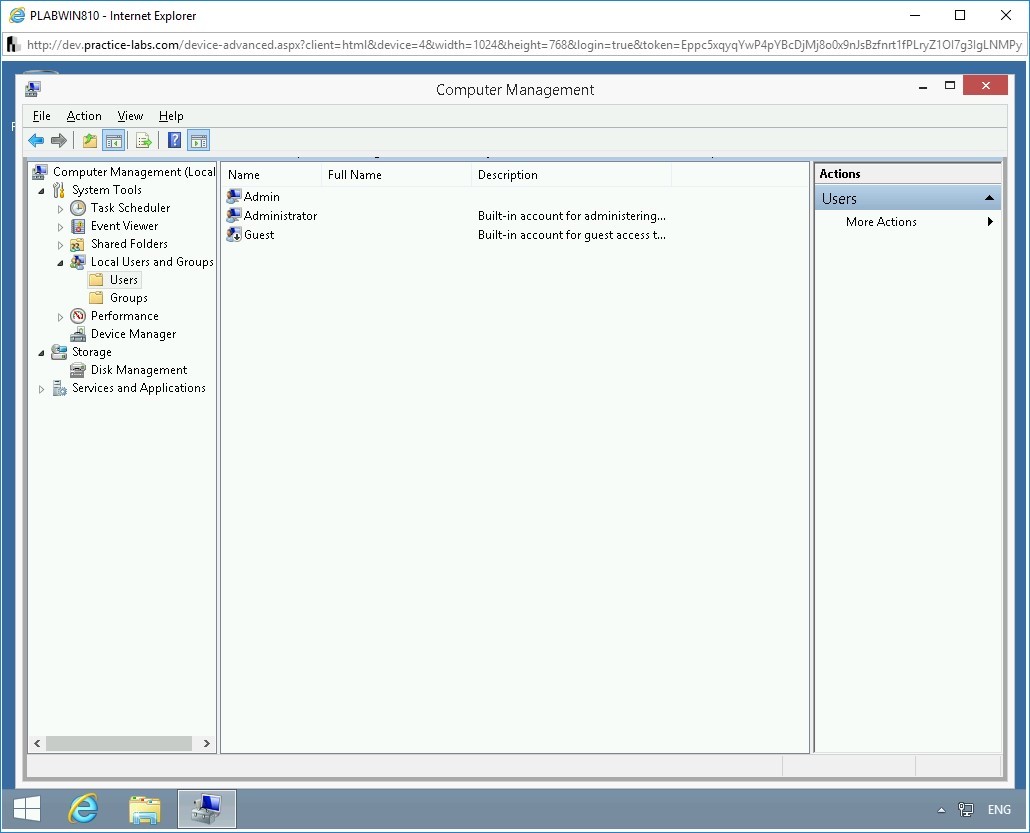The height and width of the screenshot is (833, 1030).
Task: Select the Admin user account
Action: pyautogui.click(x=264, y=196)
